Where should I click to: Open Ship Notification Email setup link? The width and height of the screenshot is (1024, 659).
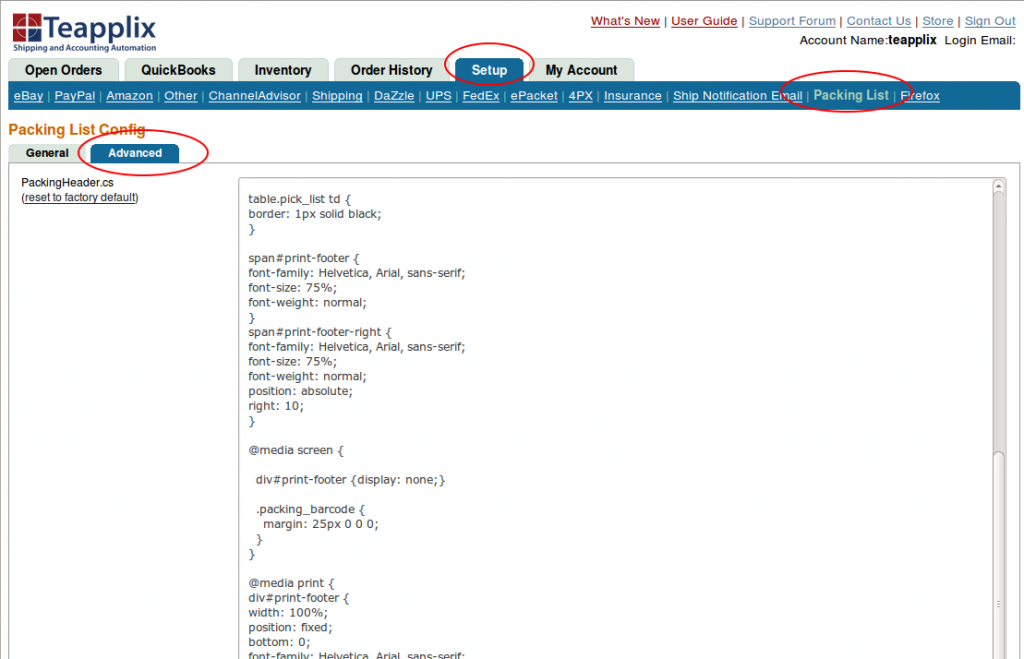(737, 96)
